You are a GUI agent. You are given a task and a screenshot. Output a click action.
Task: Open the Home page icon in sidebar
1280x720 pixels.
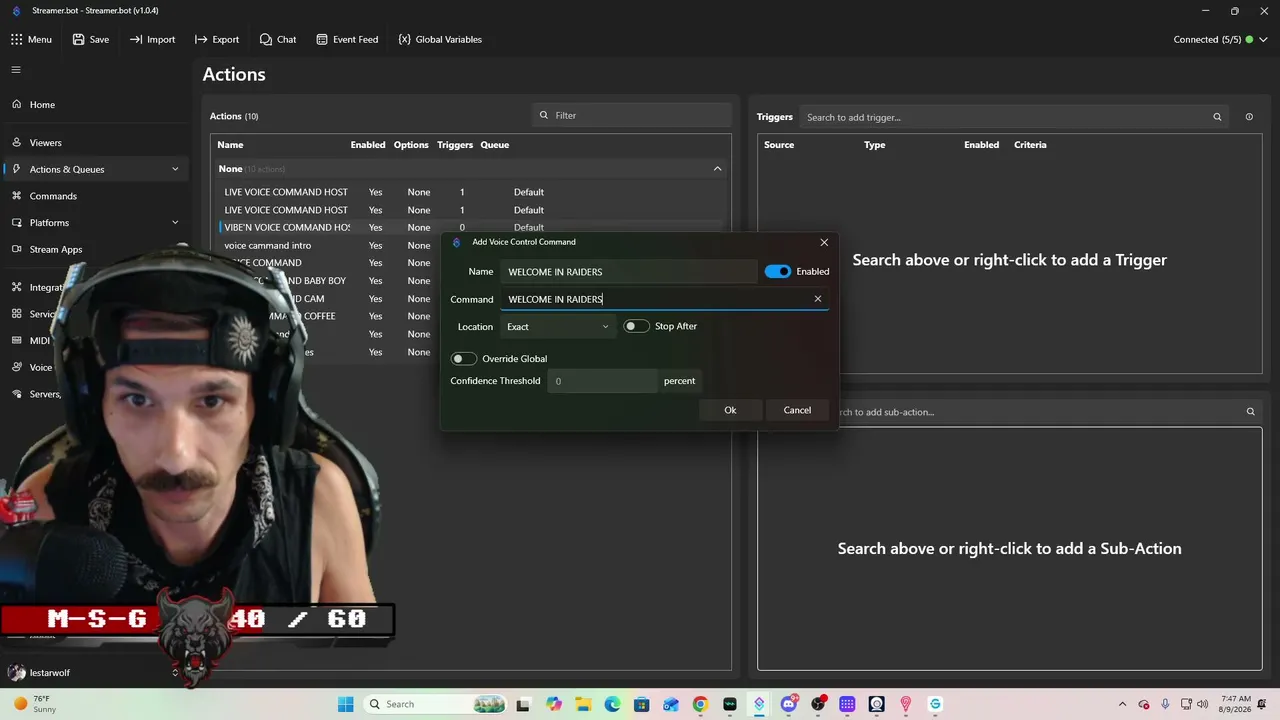[x=16, y=104]
